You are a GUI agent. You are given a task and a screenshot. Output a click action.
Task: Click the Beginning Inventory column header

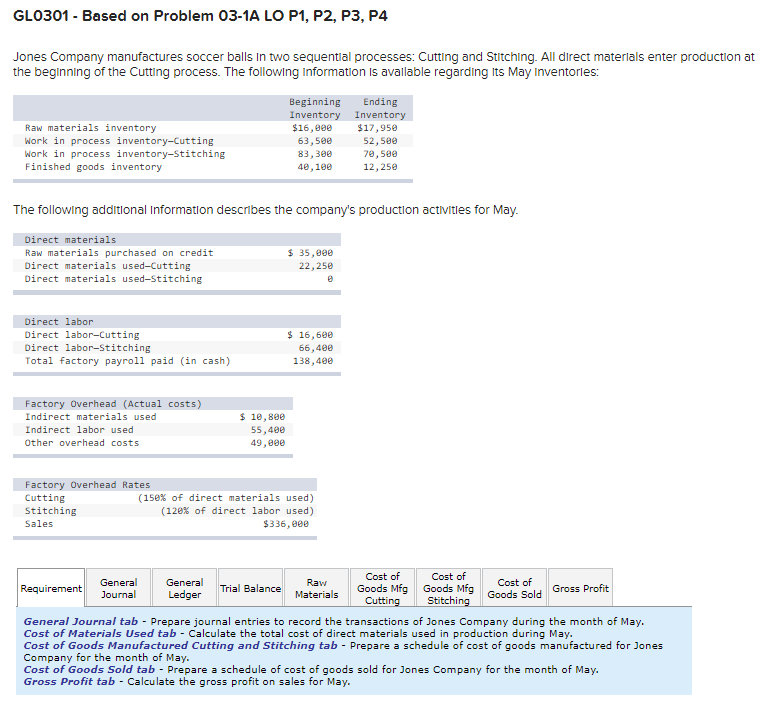[315, 108]
